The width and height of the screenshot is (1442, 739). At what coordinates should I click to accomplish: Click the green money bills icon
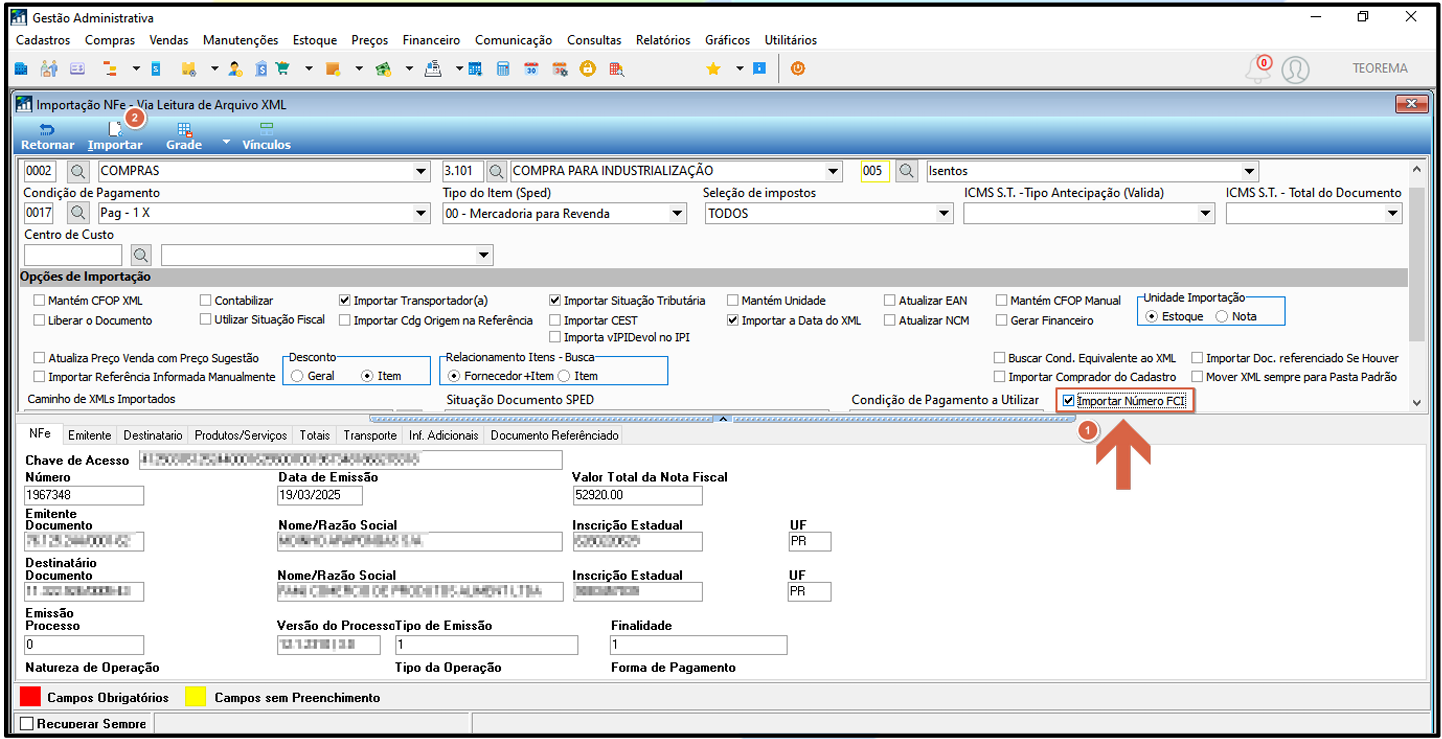(x=382, y=69)
